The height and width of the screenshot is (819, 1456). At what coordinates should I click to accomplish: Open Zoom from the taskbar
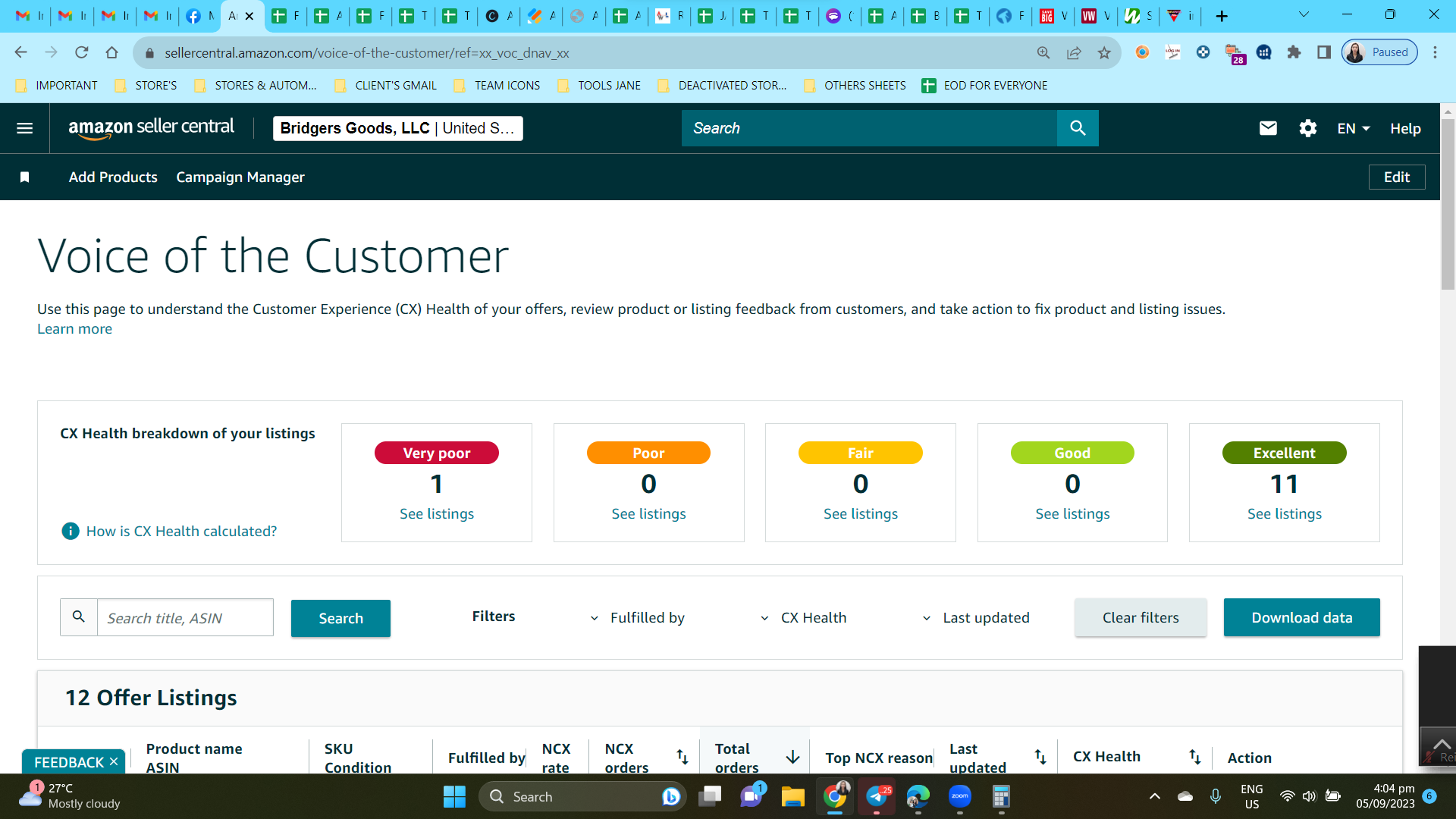[x=960, y=796]
